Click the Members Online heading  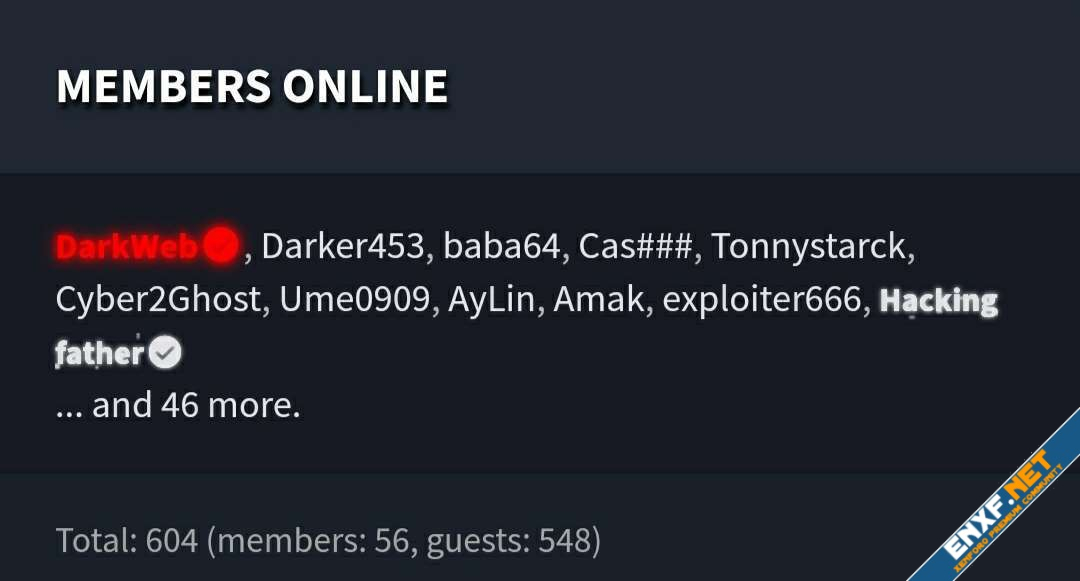(x=252, y=86)
